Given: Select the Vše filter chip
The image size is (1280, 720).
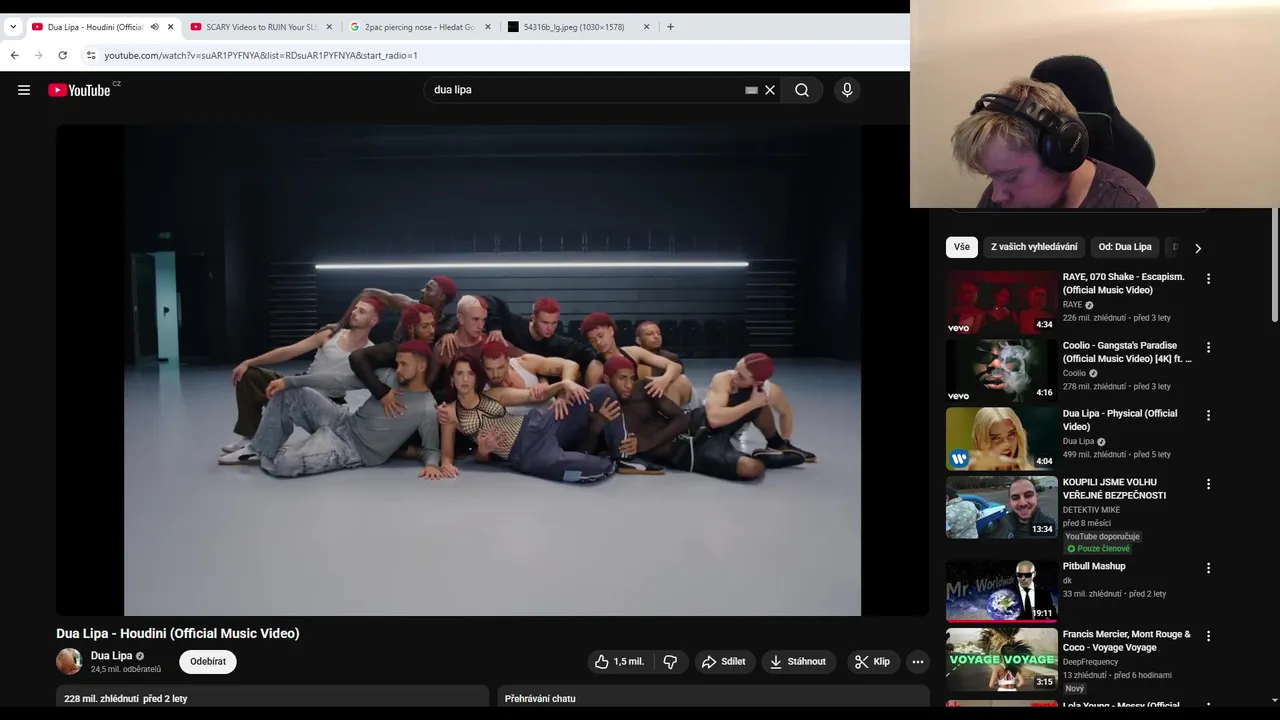Looking at the screenshot, I should (x=962, y=247).
